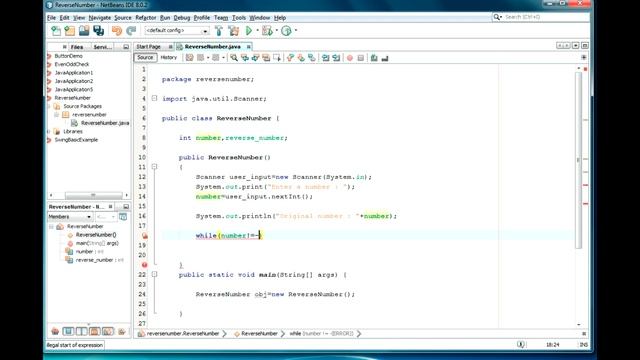Open the Members dropdown in Navigator
This screenshot has width=640, height=360.
pyautogui.click(x=70, y=217)
